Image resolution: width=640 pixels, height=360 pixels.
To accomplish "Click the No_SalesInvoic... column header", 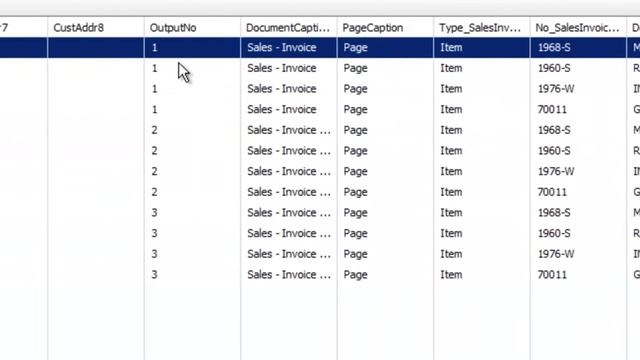I will (578, 27).
